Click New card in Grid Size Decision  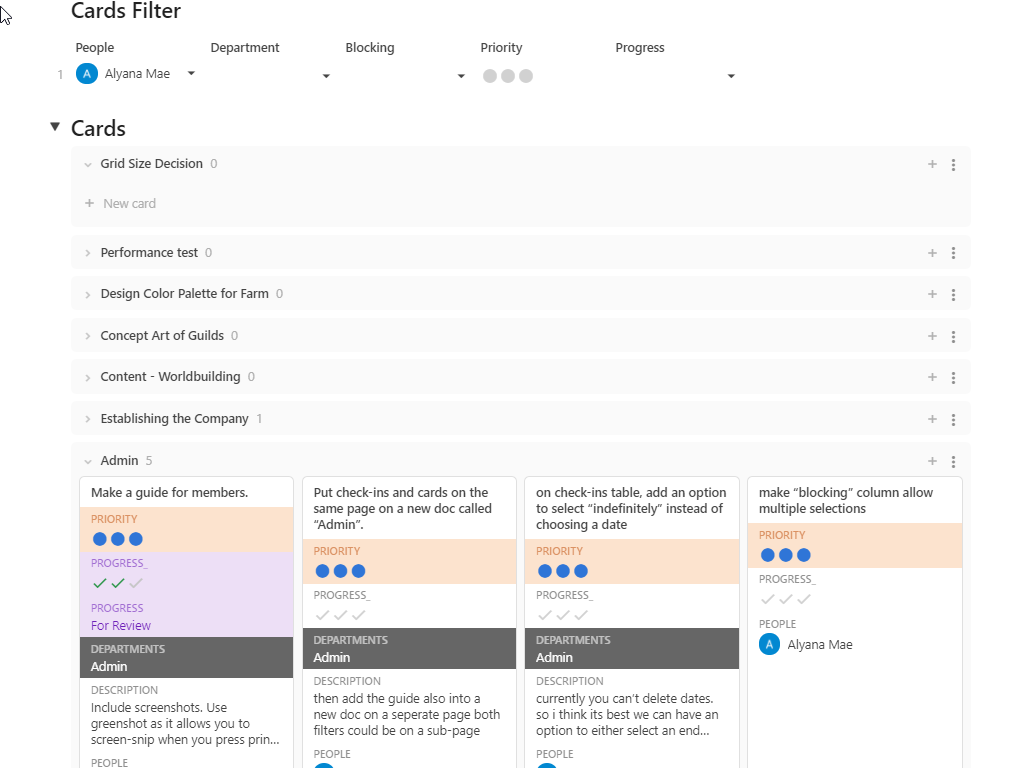pos(129,204)
